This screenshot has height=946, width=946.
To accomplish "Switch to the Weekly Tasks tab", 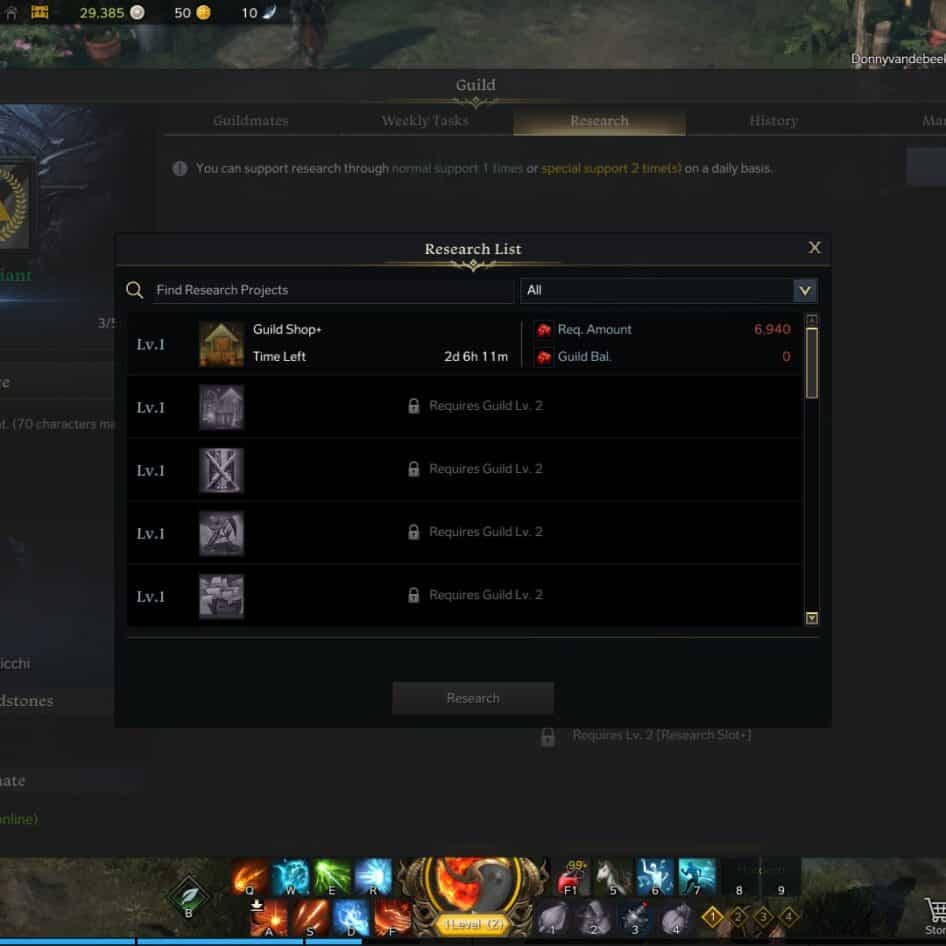I will tap(425, 121).
